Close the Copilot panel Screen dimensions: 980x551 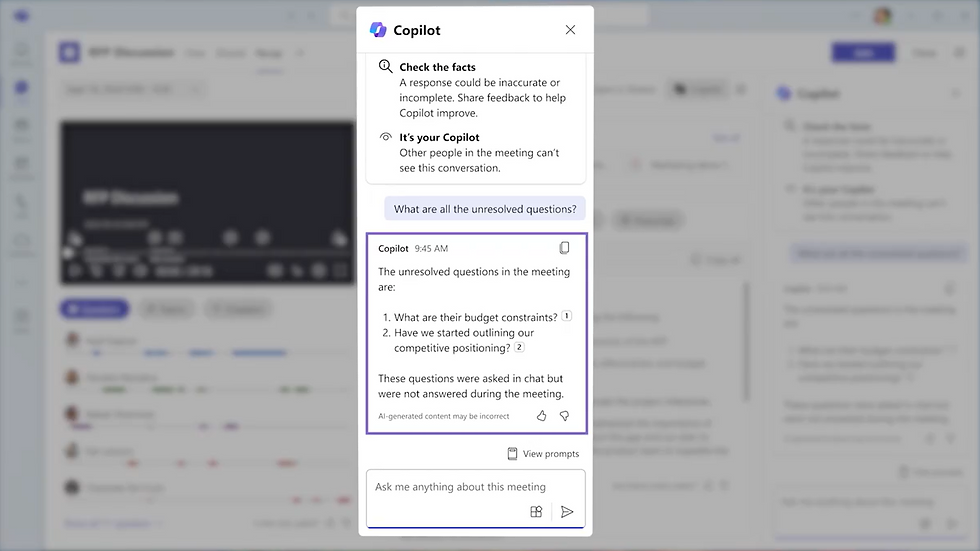570,30
